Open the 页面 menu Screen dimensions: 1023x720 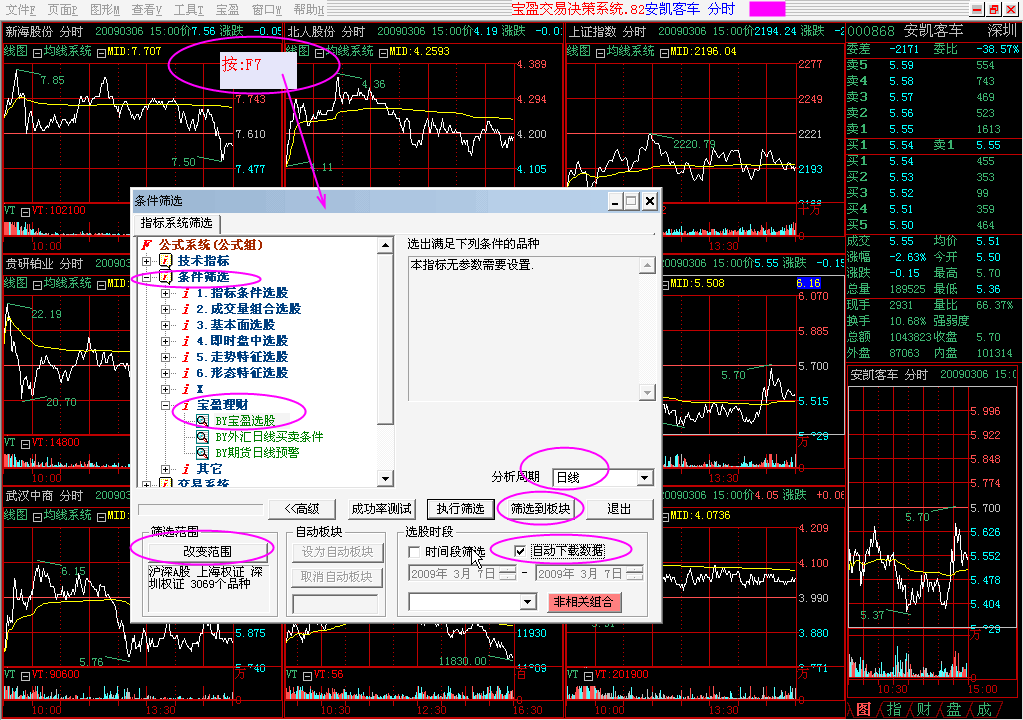(x=62, y=9)
